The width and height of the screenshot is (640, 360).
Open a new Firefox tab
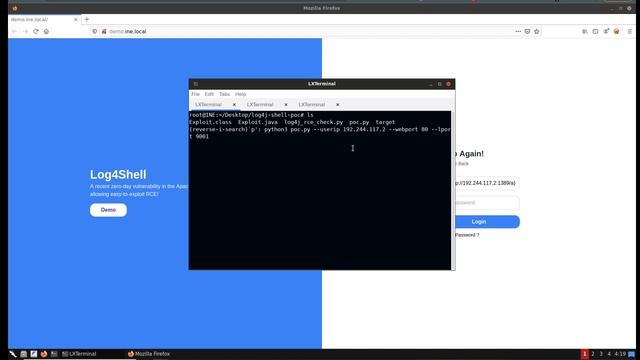pyautogui.click(x=87, y=19)
